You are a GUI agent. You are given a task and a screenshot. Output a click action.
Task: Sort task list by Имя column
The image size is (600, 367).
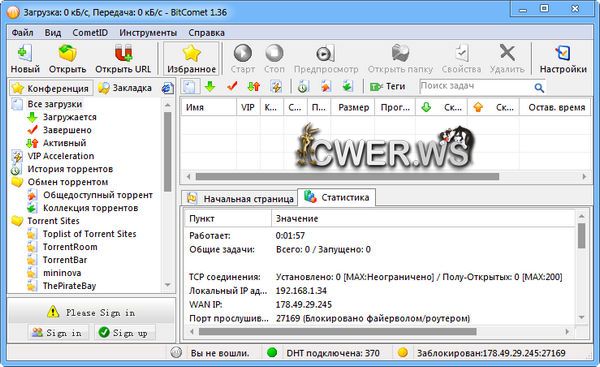tap(209, 108)
